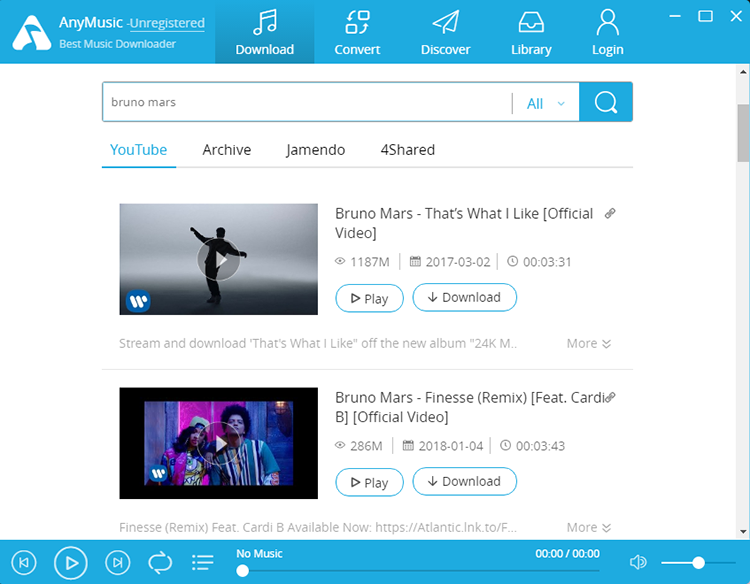Click the AnyMusic logo icon
The width and height of the screenshot is (750, 584).
[32, 33]
